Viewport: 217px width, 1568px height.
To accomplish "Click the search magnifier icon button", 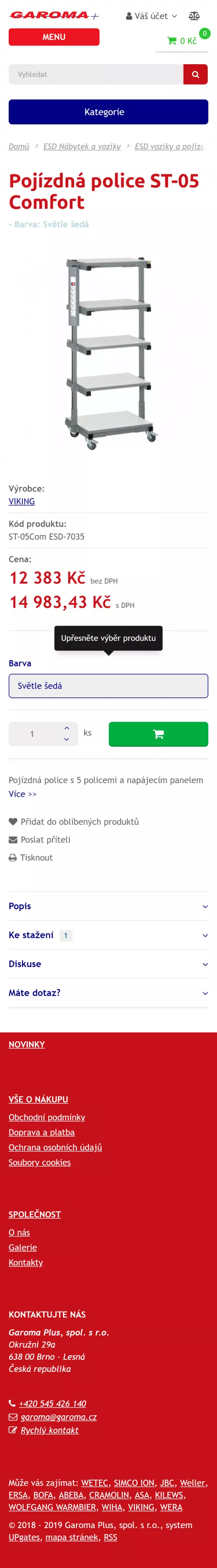I will click(x=196, y=74).
